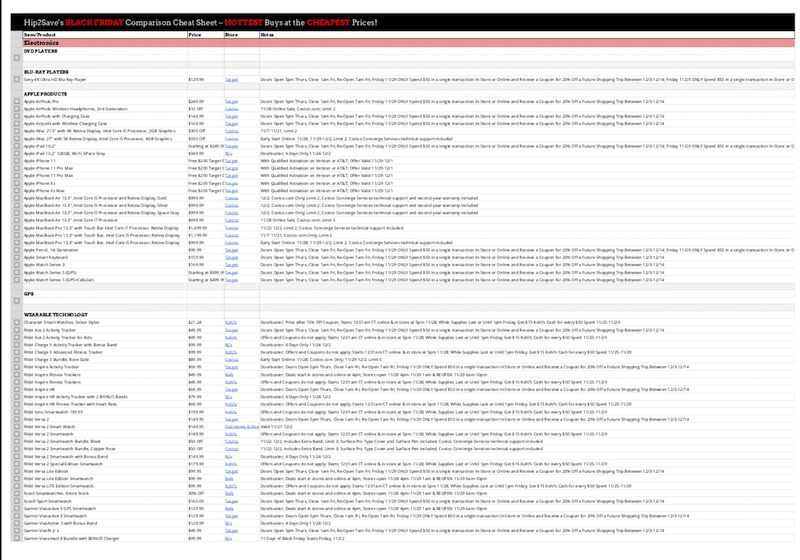Tick the Garmin Vivofit Jr 2 checkbox
The height and width of the screenshot is (560, 800).
[17, 530]
